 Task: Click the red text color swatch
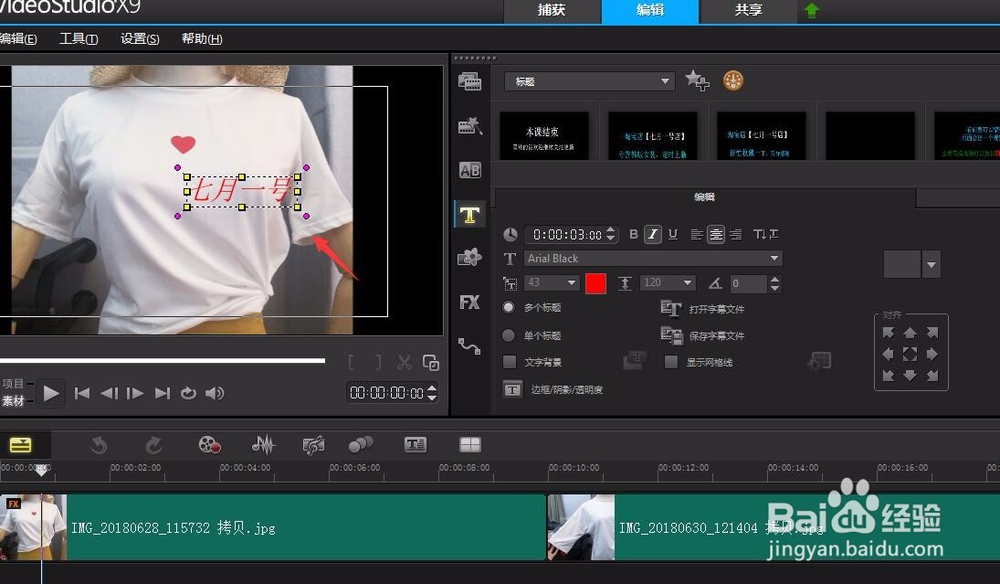(596, 283)
